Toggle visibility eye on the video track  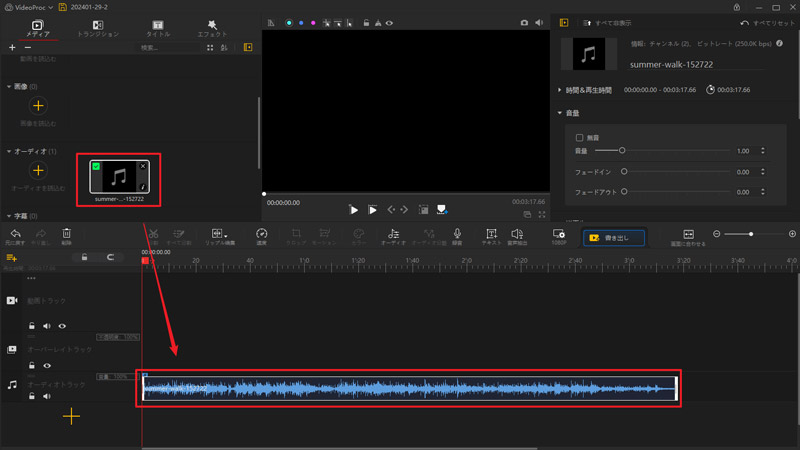62,326
